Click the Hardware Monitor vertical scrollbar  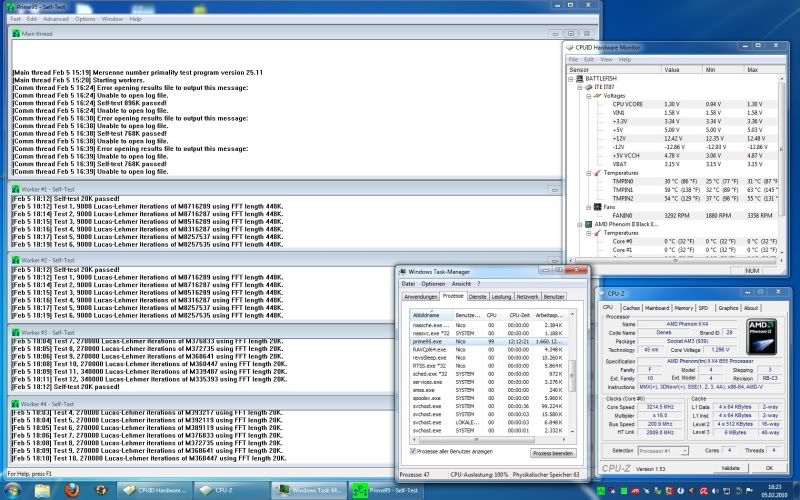(x=781, y=164)
